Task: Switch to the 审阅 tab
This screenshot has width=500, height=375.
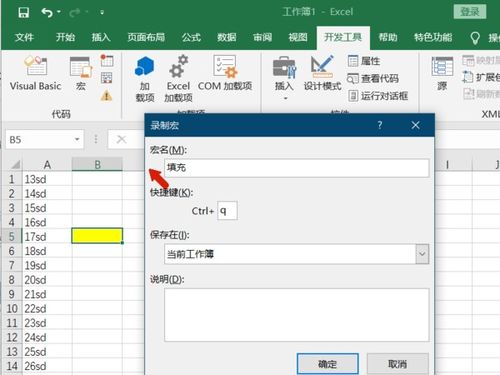Action: (262, 37)
